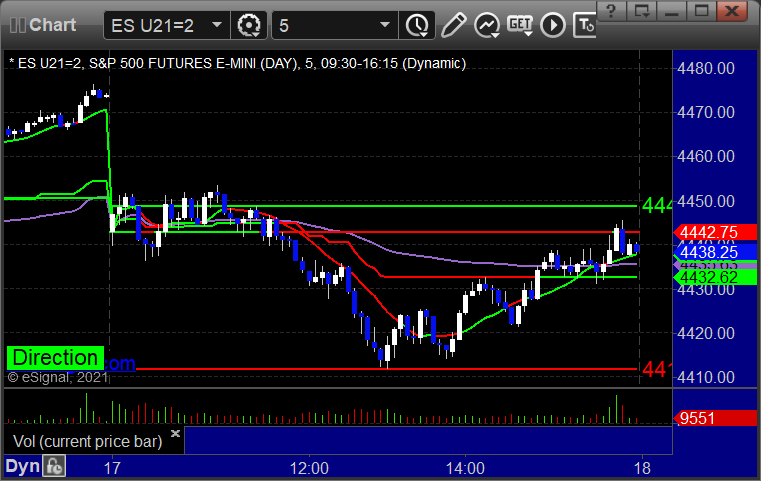The image size is (761, 481).
Task: Maximize the chart window
Action: 701,11
